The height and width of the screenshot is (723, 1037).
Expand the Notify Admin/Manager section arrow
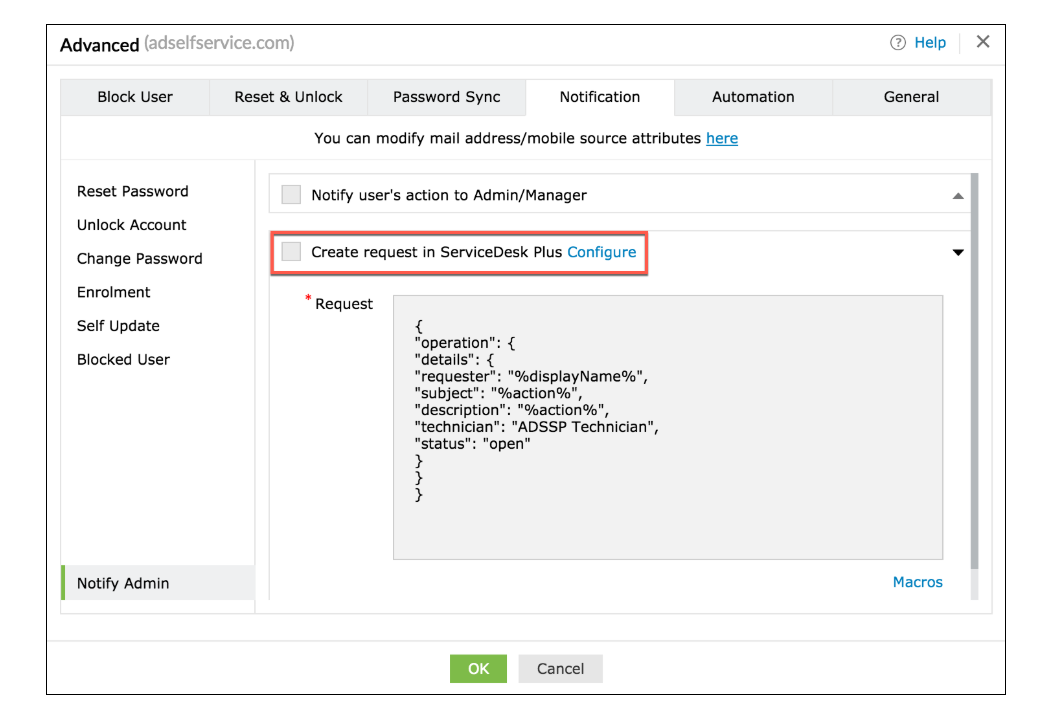[x=958, y=196]
